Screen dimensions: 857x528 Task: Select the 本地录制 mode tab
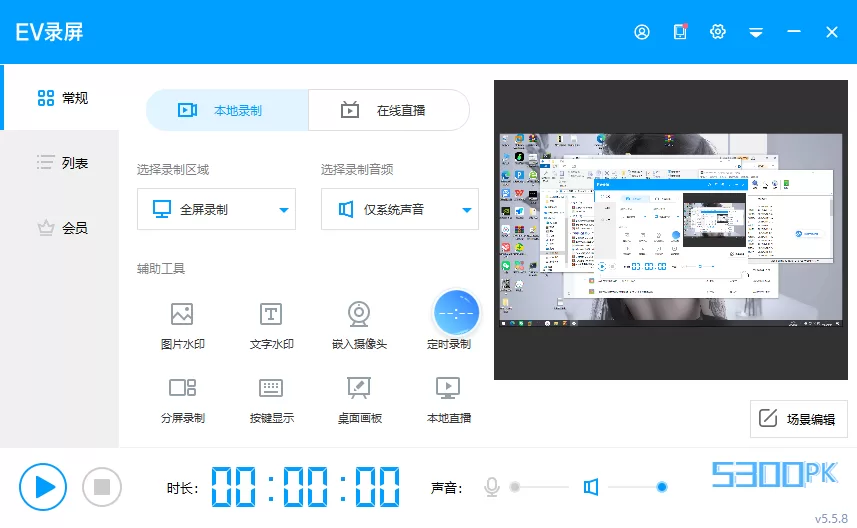(227, 110)
